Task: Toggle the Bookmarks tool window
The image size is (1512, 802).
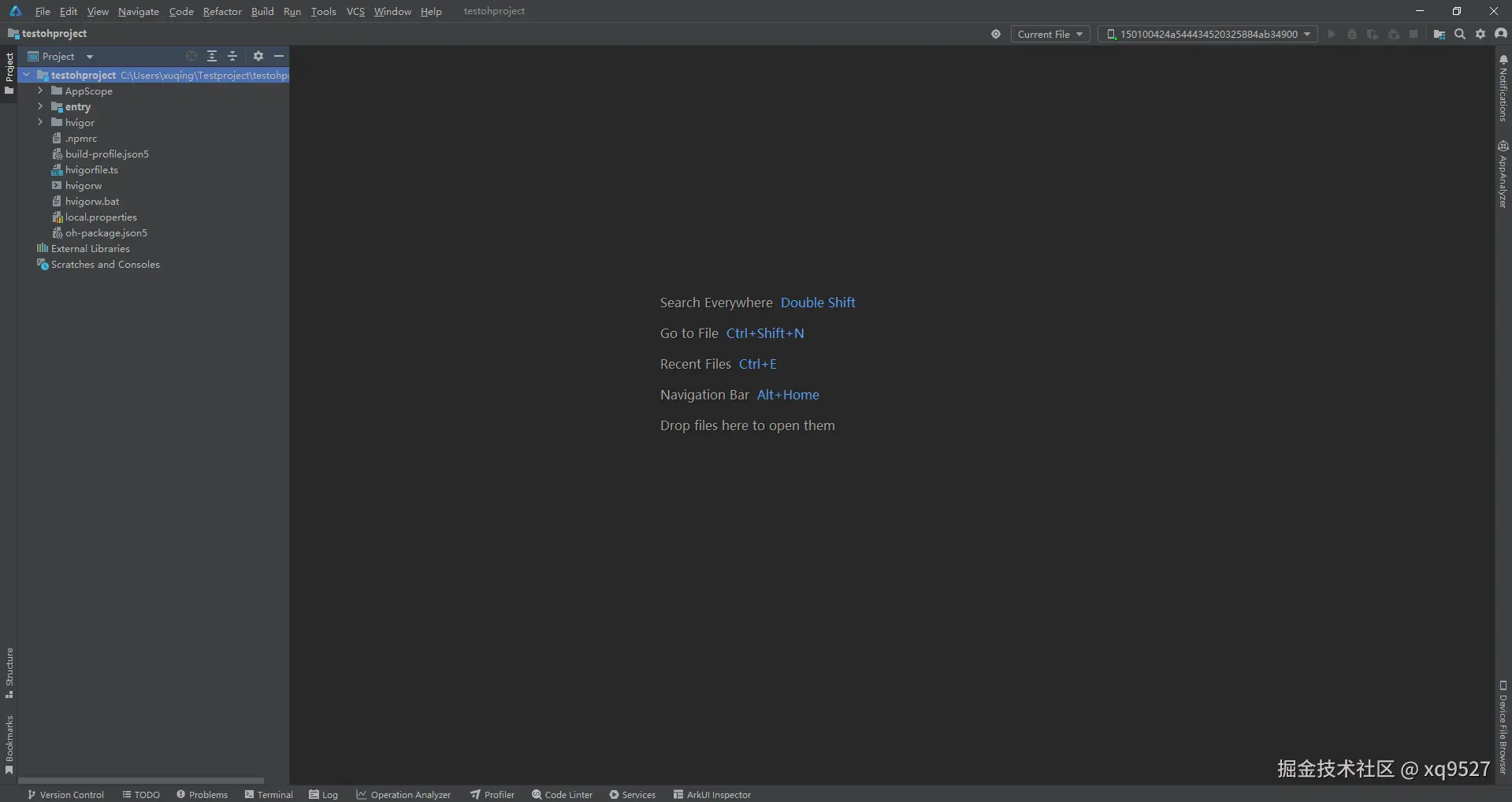Action: tap(9, 744)
